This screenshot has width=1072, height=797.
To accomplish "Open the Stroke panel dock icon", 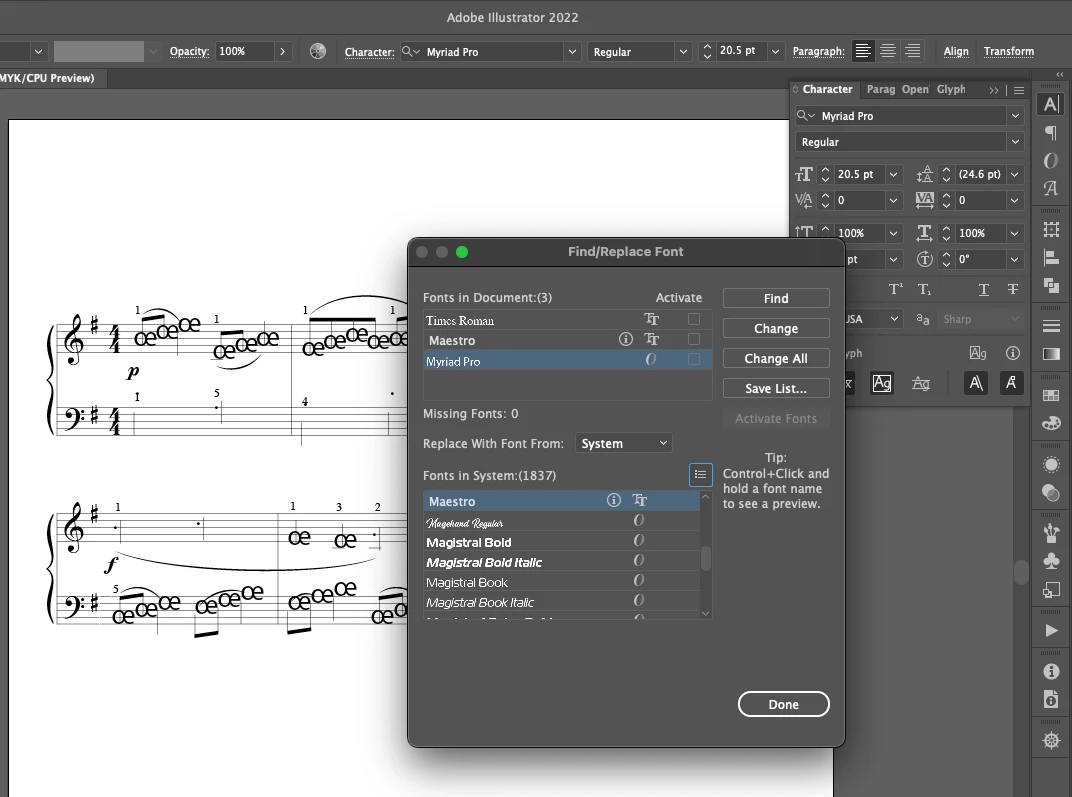I will point(1051,326).
